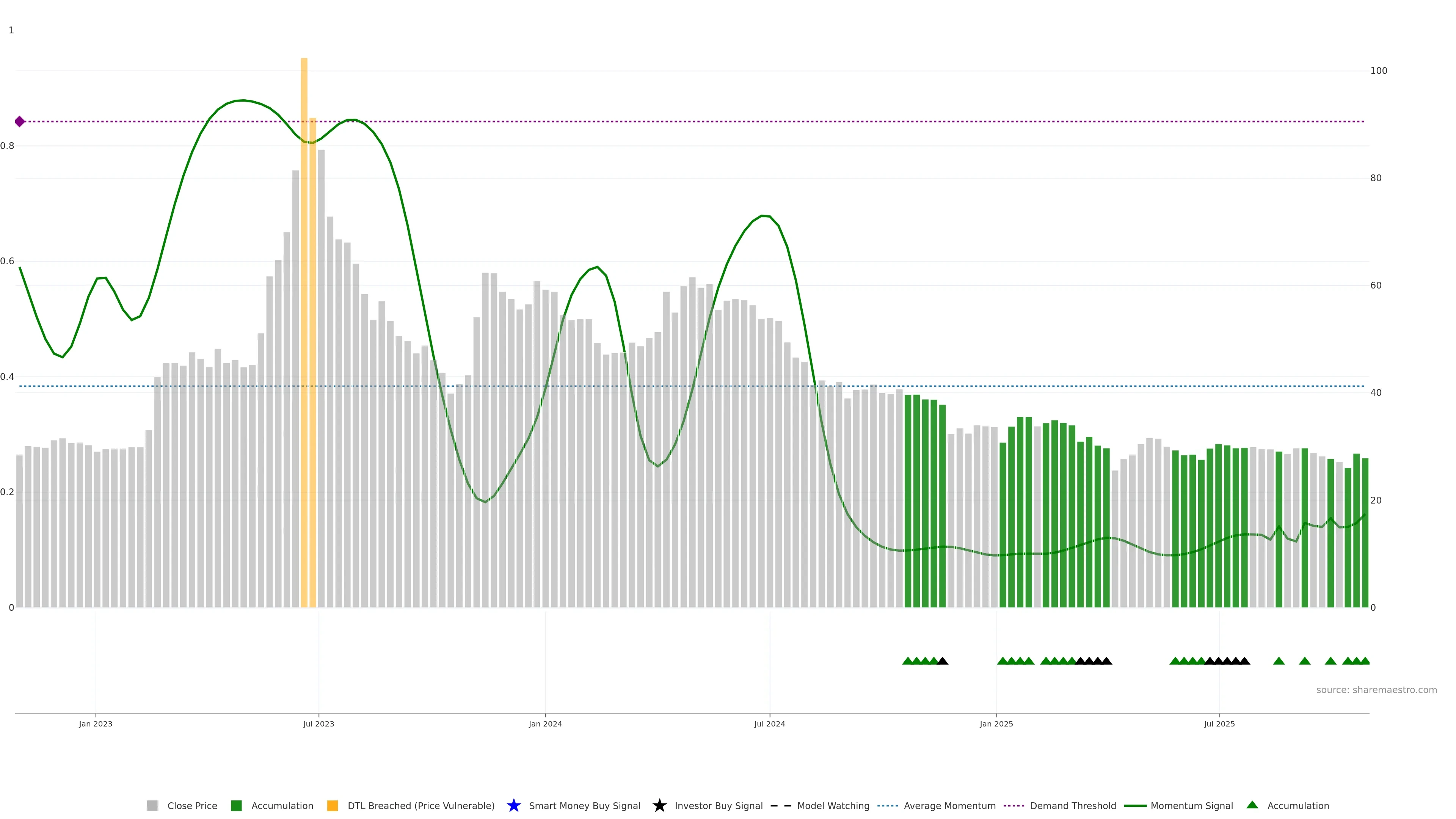Click the Jan 2023 axis label
Image resolution: width=1456 pixels, height=819 pixels.
[96, 724]
